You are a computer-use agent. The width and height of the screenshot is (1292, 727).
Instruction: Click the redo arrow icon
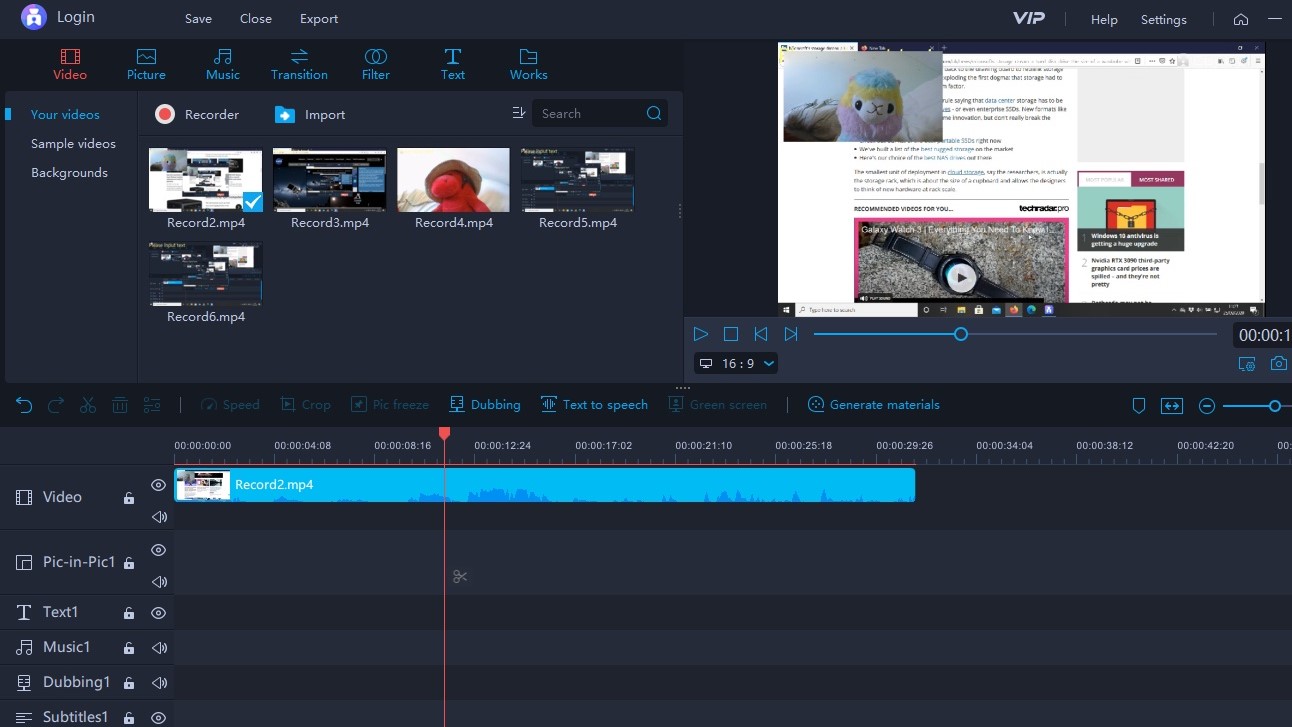coord(56,405)
